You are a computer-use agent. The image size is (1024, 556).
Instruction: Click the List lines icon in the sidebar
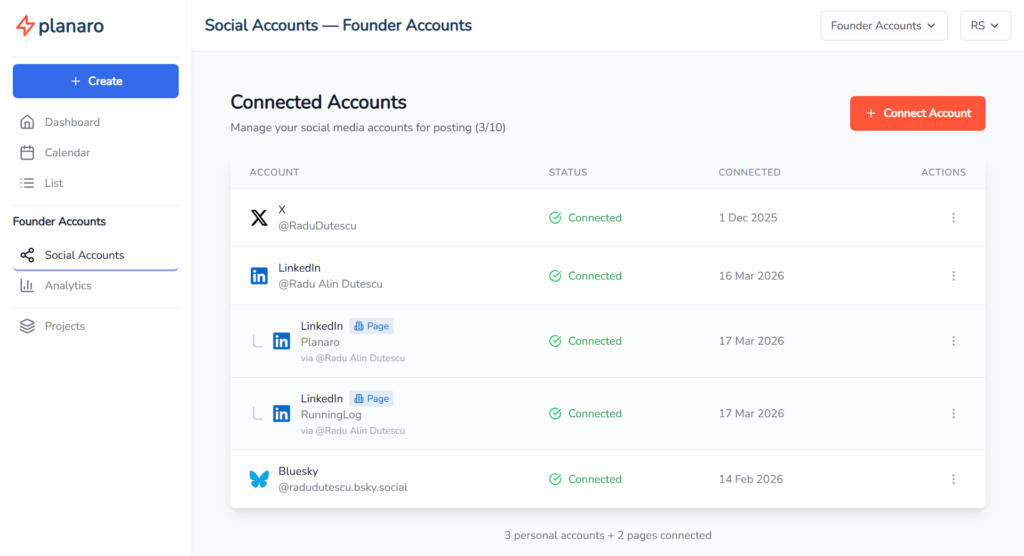(x=27, y=183)
